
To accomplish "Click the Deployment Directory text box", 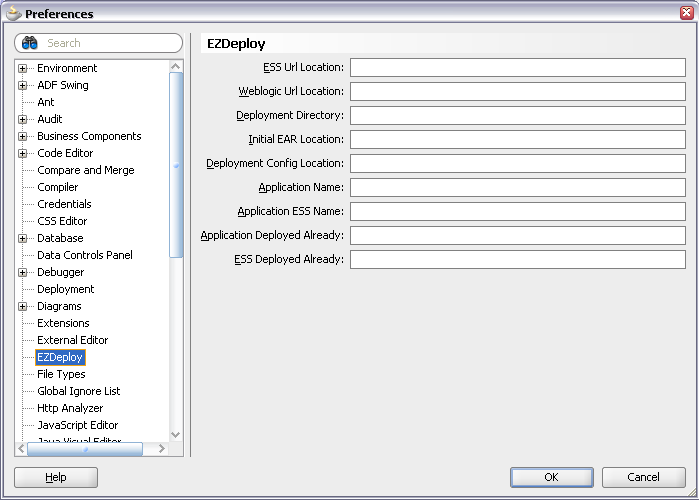I will [517, 115].
